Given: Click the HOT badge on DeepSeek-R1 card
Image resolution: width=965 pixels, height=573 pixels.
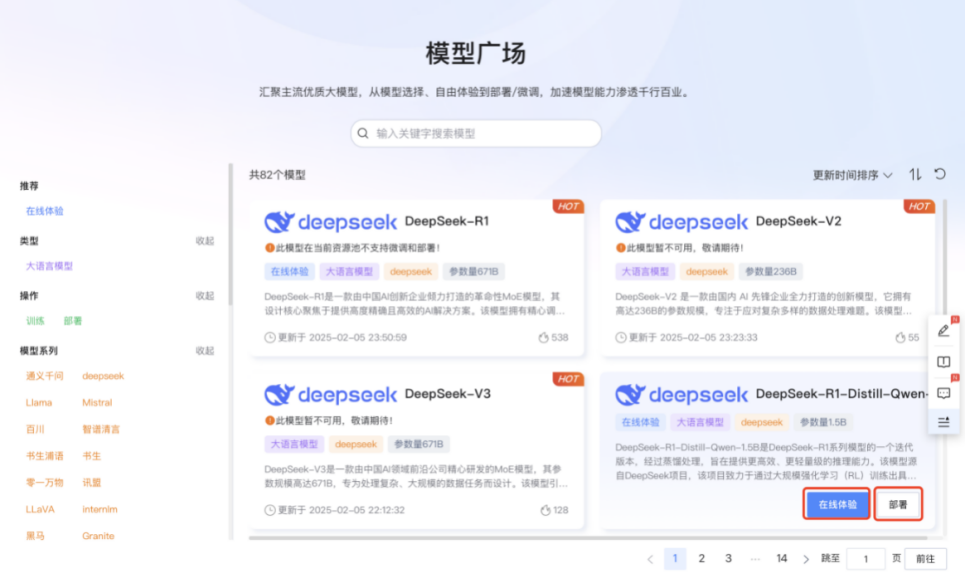Looking at the screenshot, I should [568, 206].
